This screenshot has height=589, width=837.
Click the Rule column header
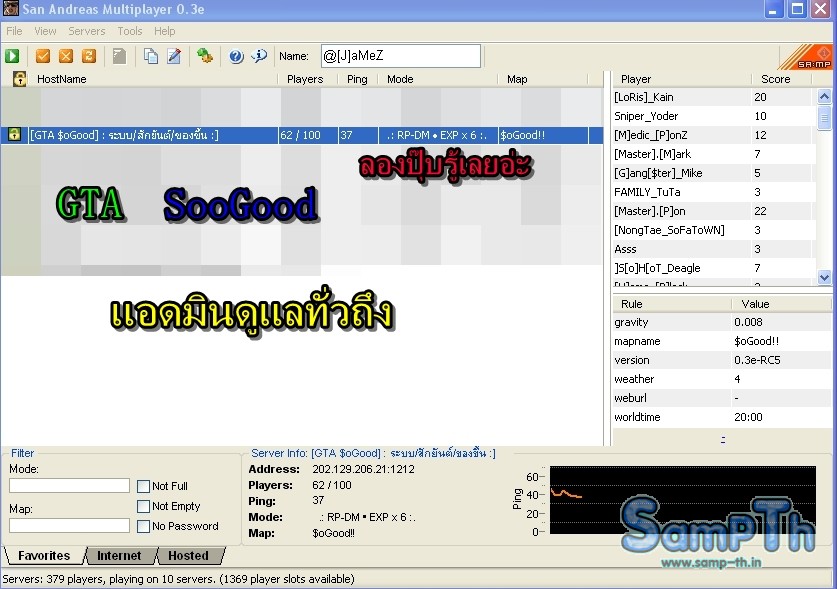coord(672,304)
